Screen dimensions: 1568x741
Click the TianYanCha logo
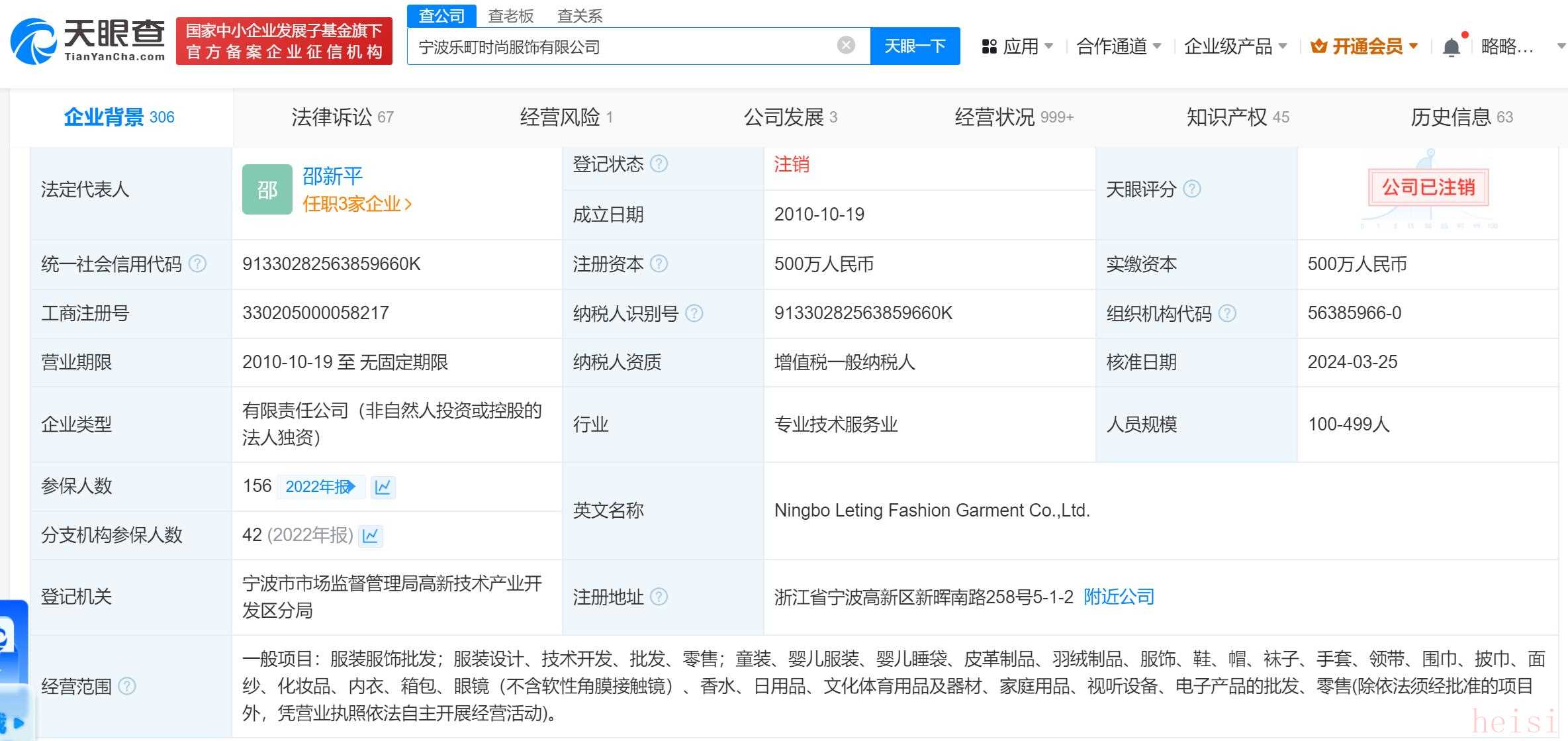[x=87, y=41]
